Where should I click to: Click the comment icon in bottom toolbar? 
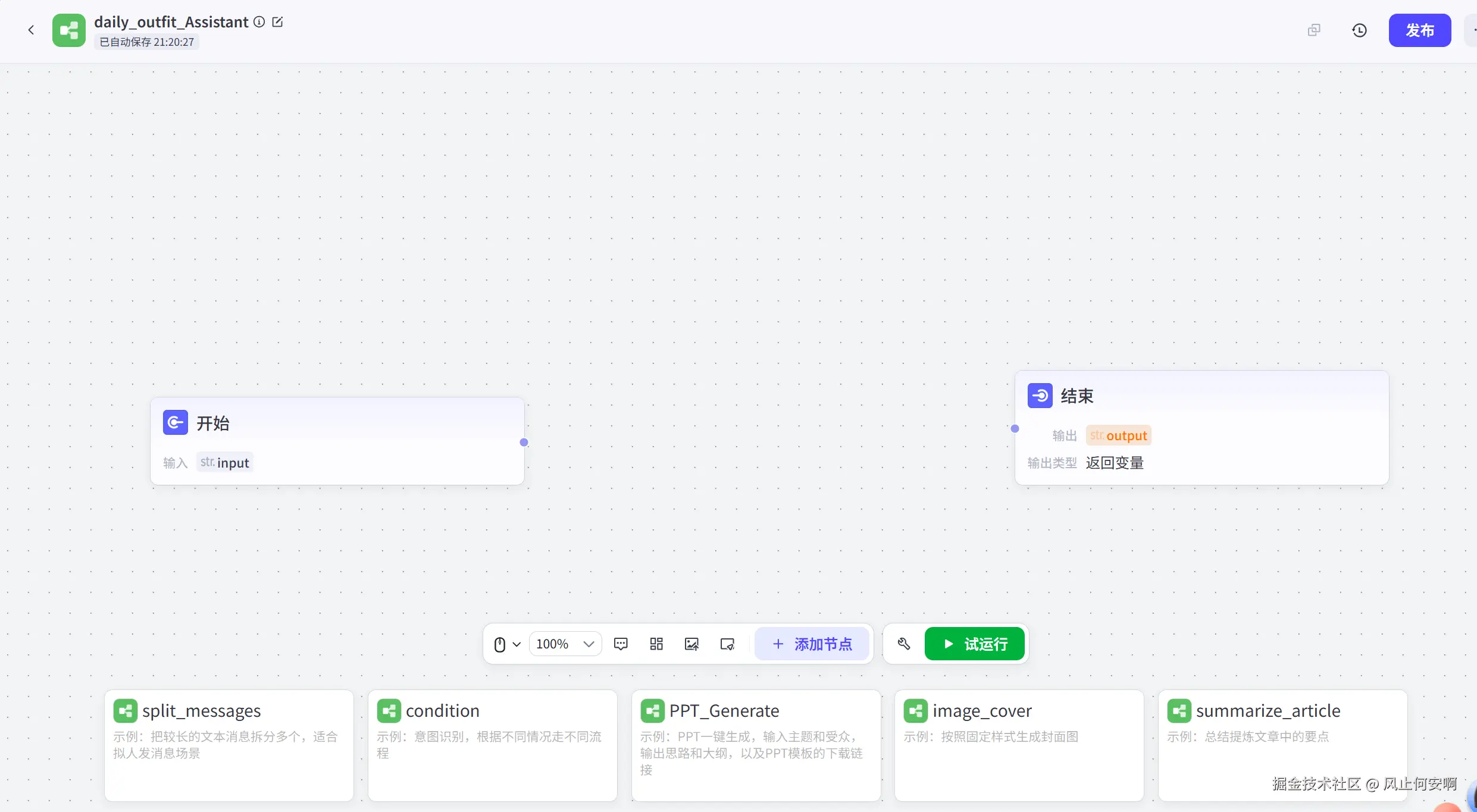pos(621,644)
